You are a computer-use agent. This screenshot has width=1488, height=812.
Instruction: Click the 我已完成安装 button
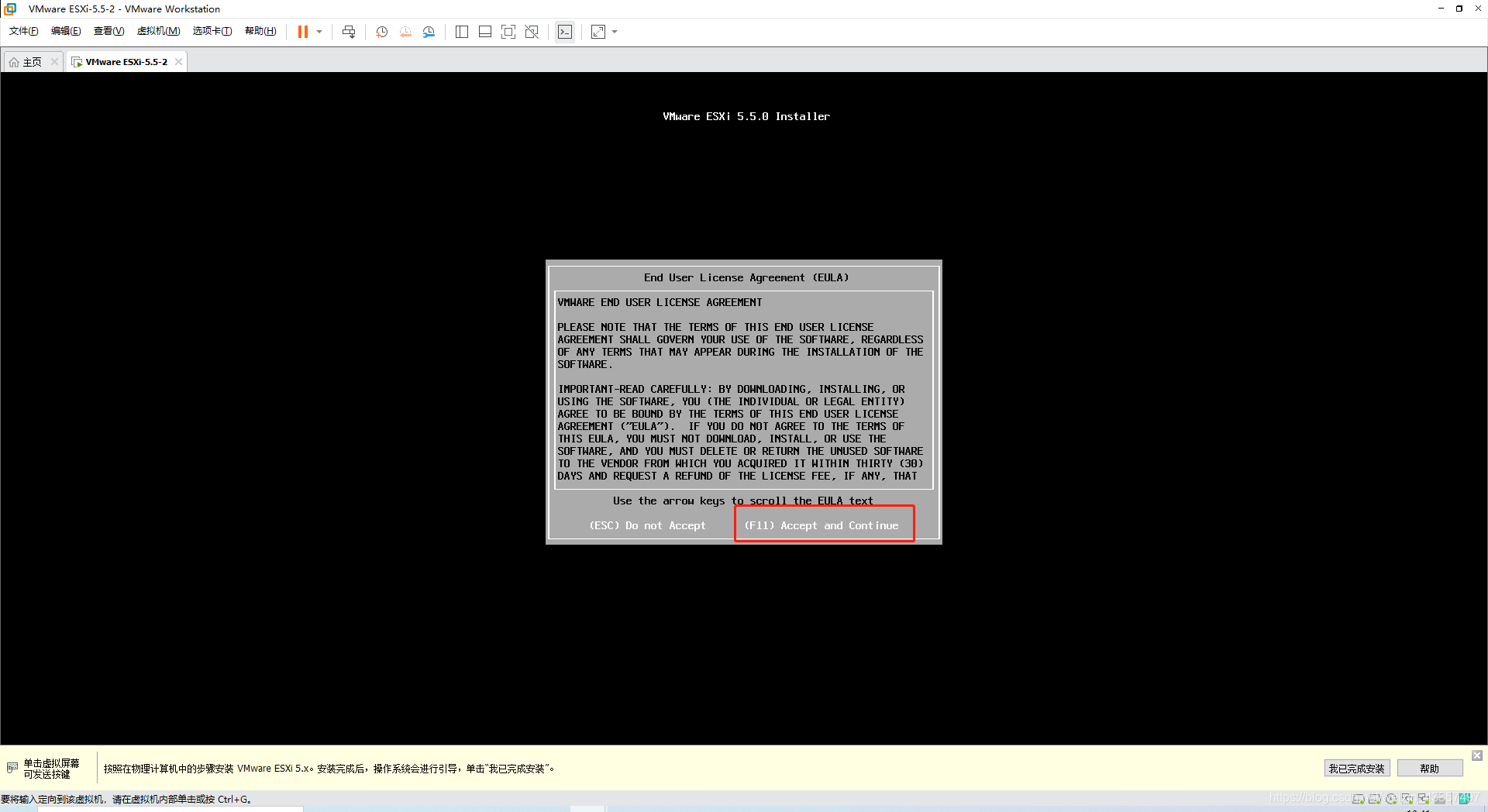click(1356, 769)
